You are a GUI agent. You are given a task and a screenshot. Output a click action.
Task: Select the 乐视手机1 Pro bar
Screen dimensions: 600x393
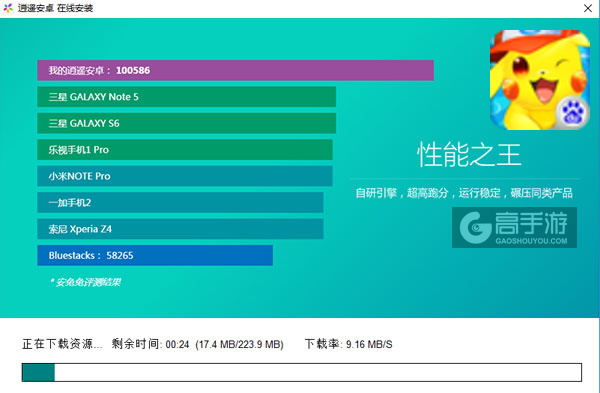click(x=185, y=150)
